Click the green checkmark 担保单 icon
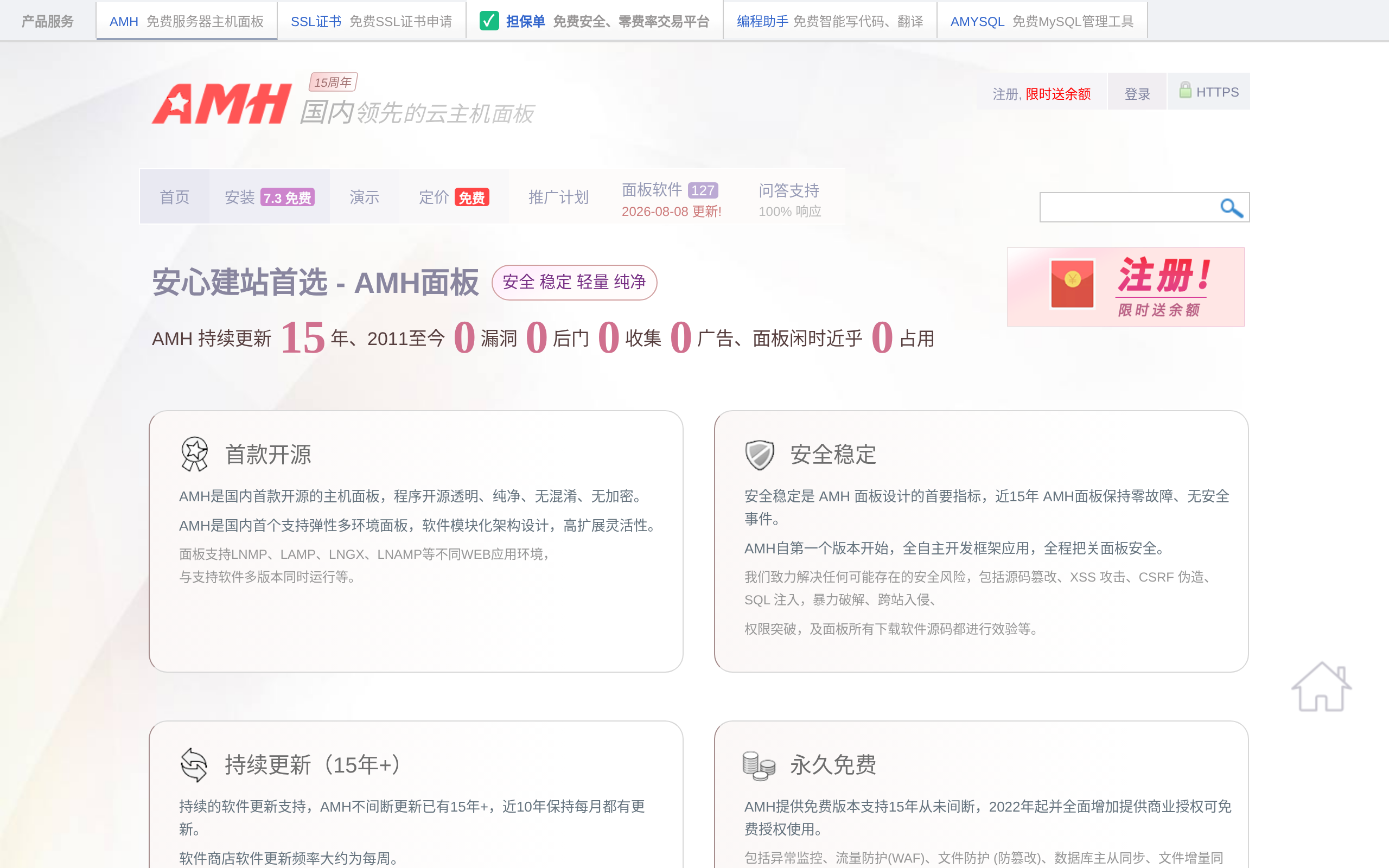The height and width of the screenshot is (868, 1389). click(489, 21)
